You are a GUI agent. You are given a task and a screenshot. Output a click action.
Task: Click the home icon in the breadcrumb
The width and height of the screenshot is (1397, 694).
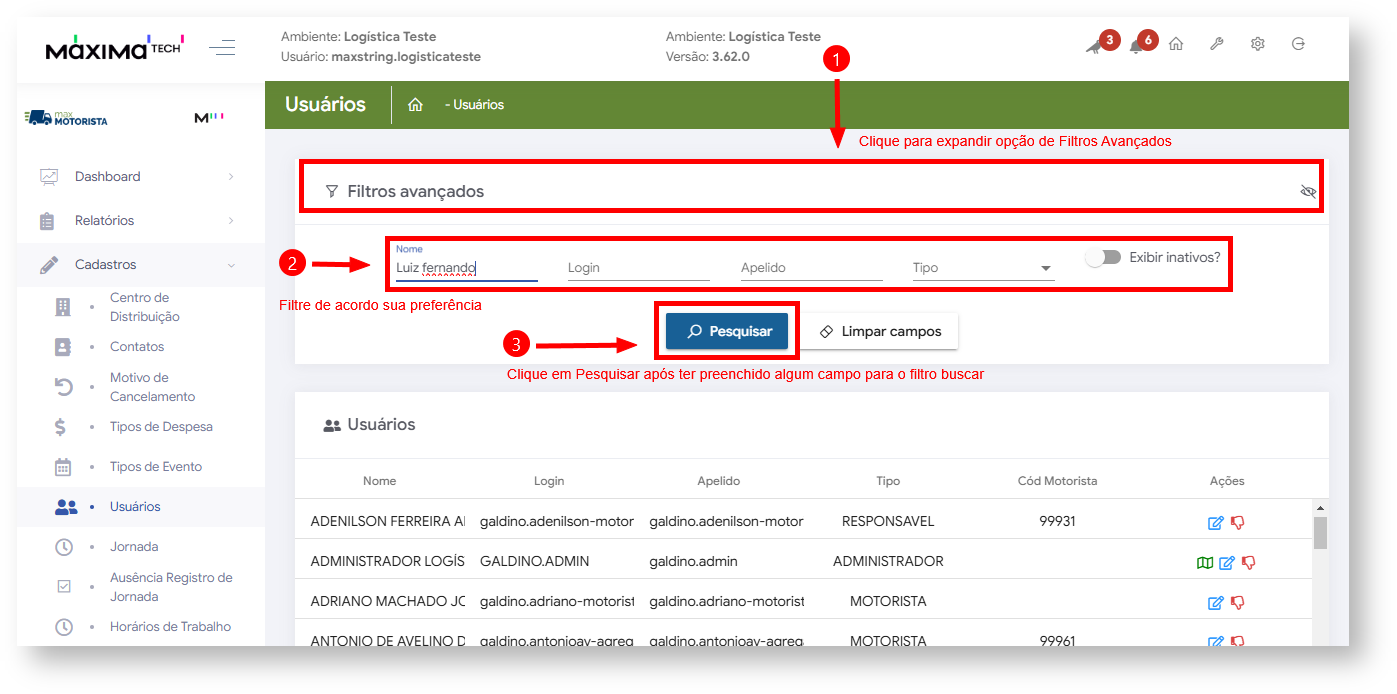tap(415, 105)
